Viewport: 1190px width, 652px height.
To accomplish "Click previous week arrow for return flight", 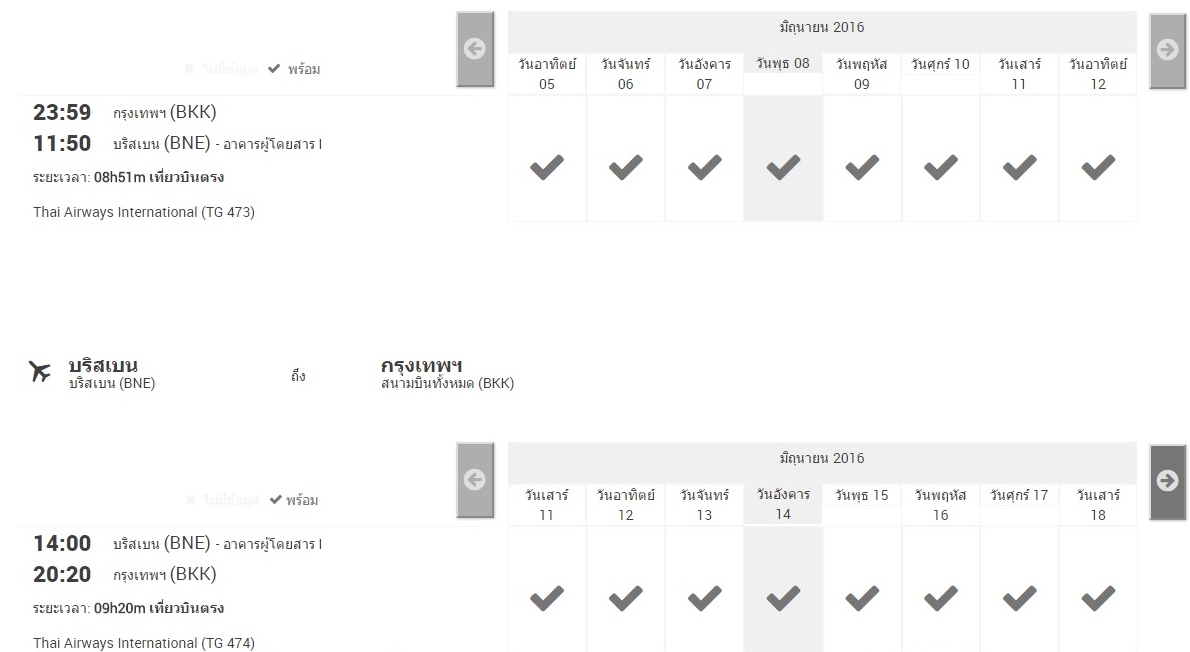I will click(x=475, y=480).
